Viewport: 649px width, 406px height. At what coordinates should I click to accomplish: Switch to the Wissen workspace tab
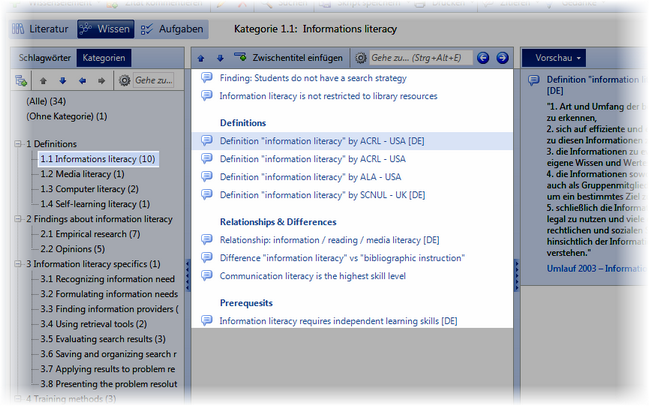[106, 29]
